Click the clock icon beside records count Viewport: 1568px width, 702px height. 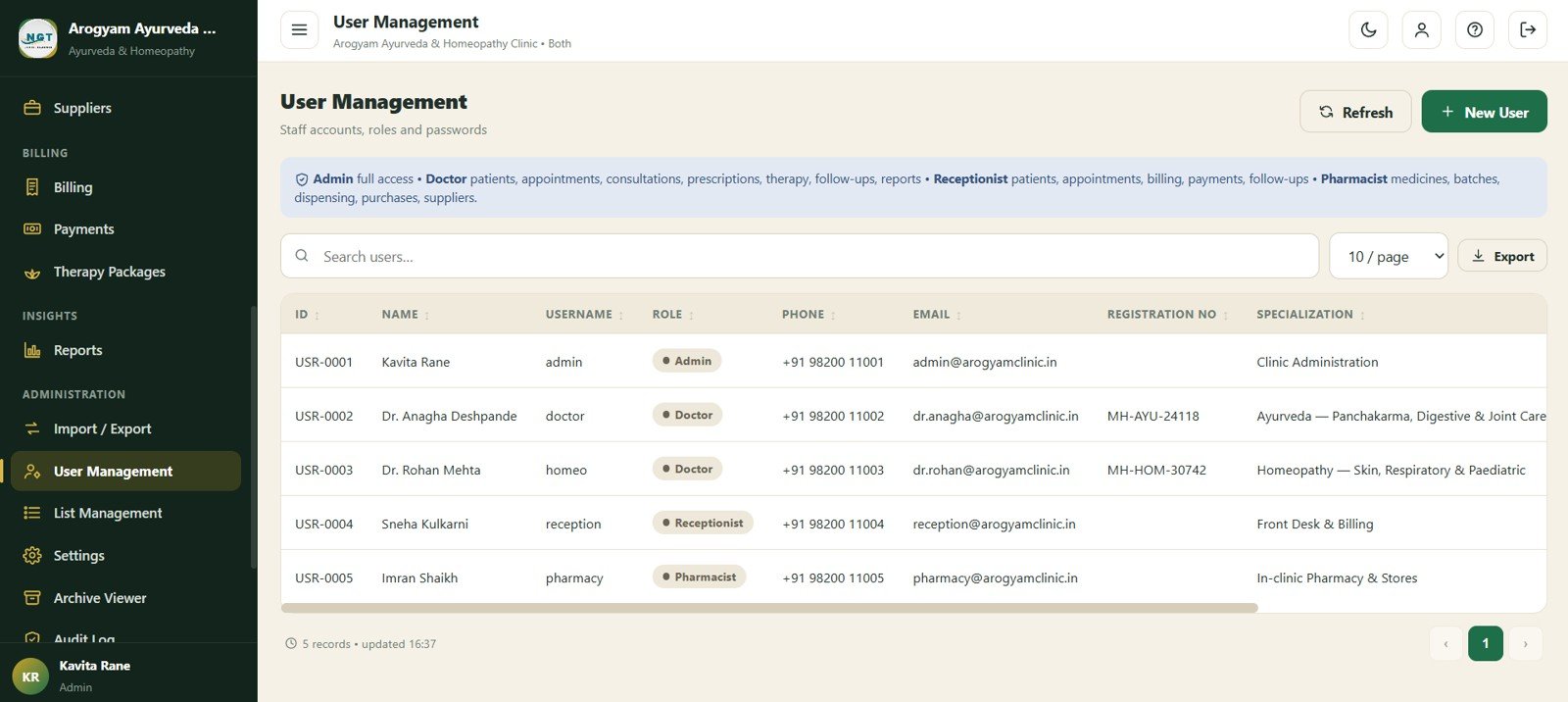coord(290,644)
